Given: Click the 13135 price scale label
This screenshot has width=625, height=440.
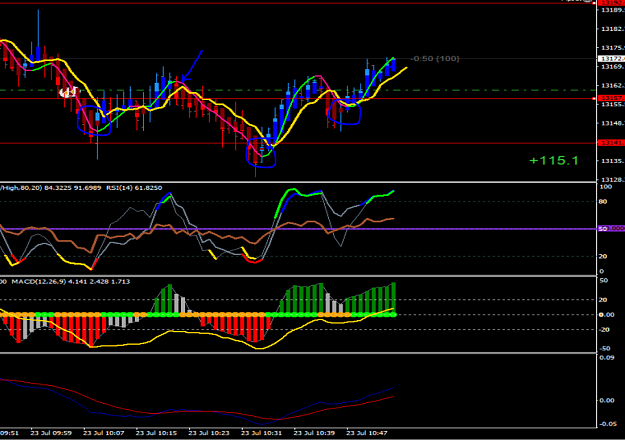Looking at the screenshot, I should tap(613, 161).
